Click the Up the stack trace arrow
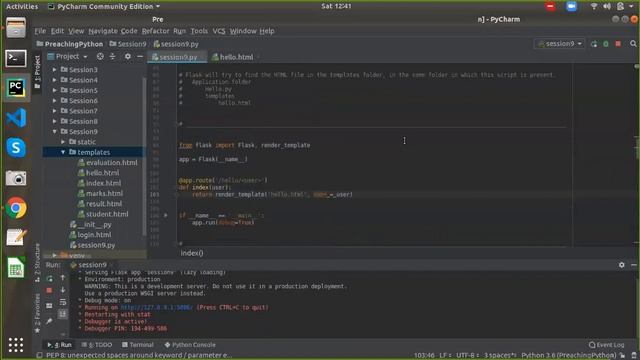640x360 pixels. tap(63, 278)
